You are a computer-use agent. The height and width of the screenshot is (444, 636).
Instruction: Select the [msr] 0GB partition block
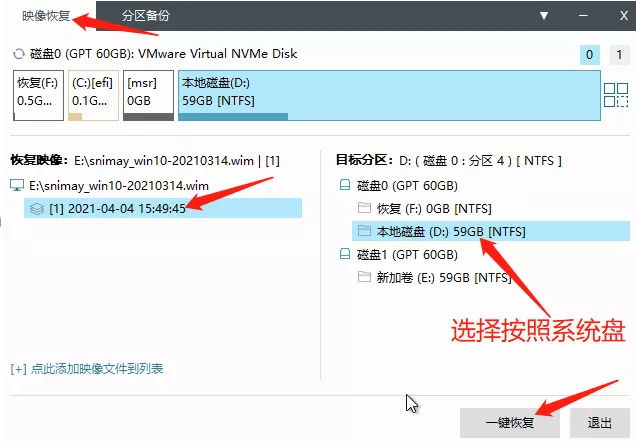pyautogui.click(x=147, y=95)
